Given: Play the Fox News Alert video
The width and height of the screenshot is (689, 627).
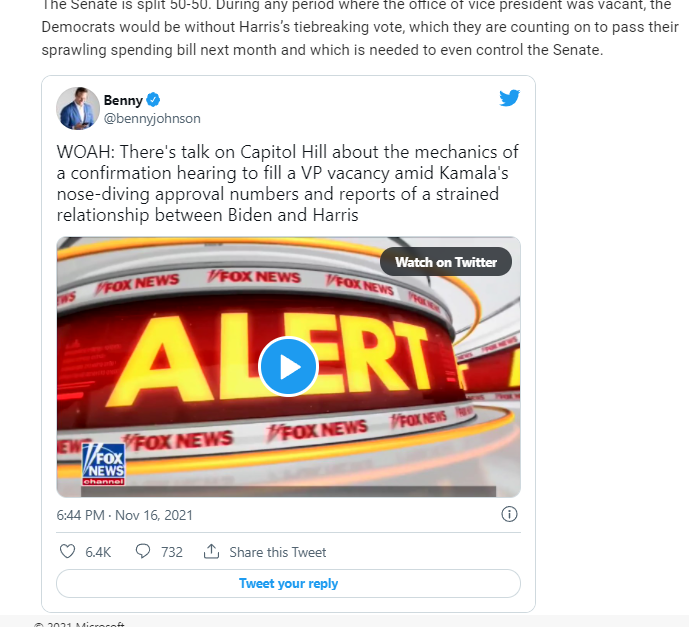Looking at the screenshot, I should pos(288,367).
